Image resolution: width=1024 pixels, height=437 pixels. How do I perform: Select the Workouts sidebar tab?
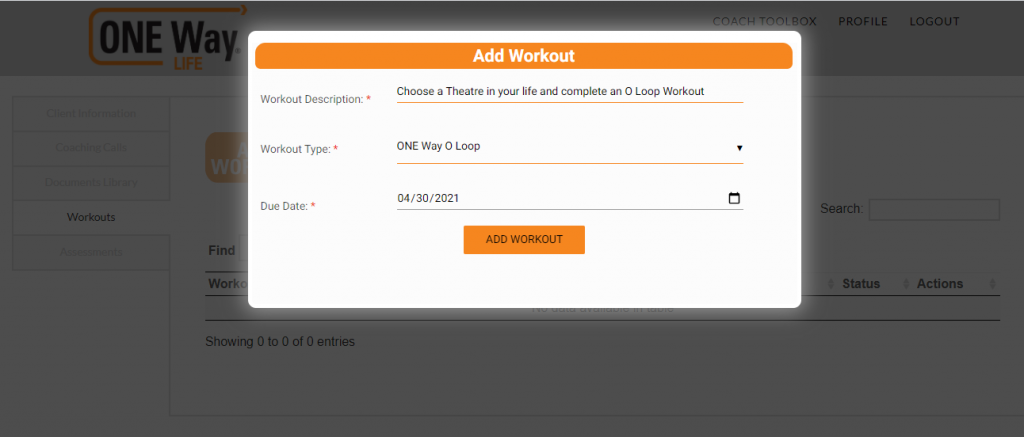coord(91,218)
